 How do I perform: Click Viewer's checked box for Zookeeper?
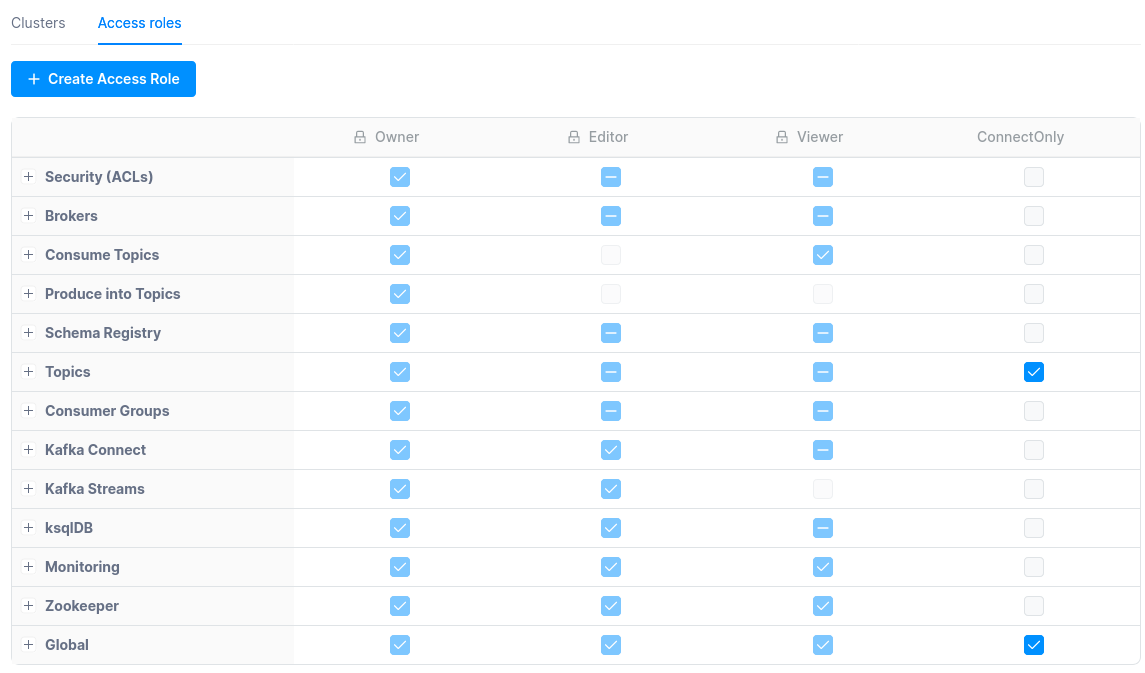click(823, 607)
